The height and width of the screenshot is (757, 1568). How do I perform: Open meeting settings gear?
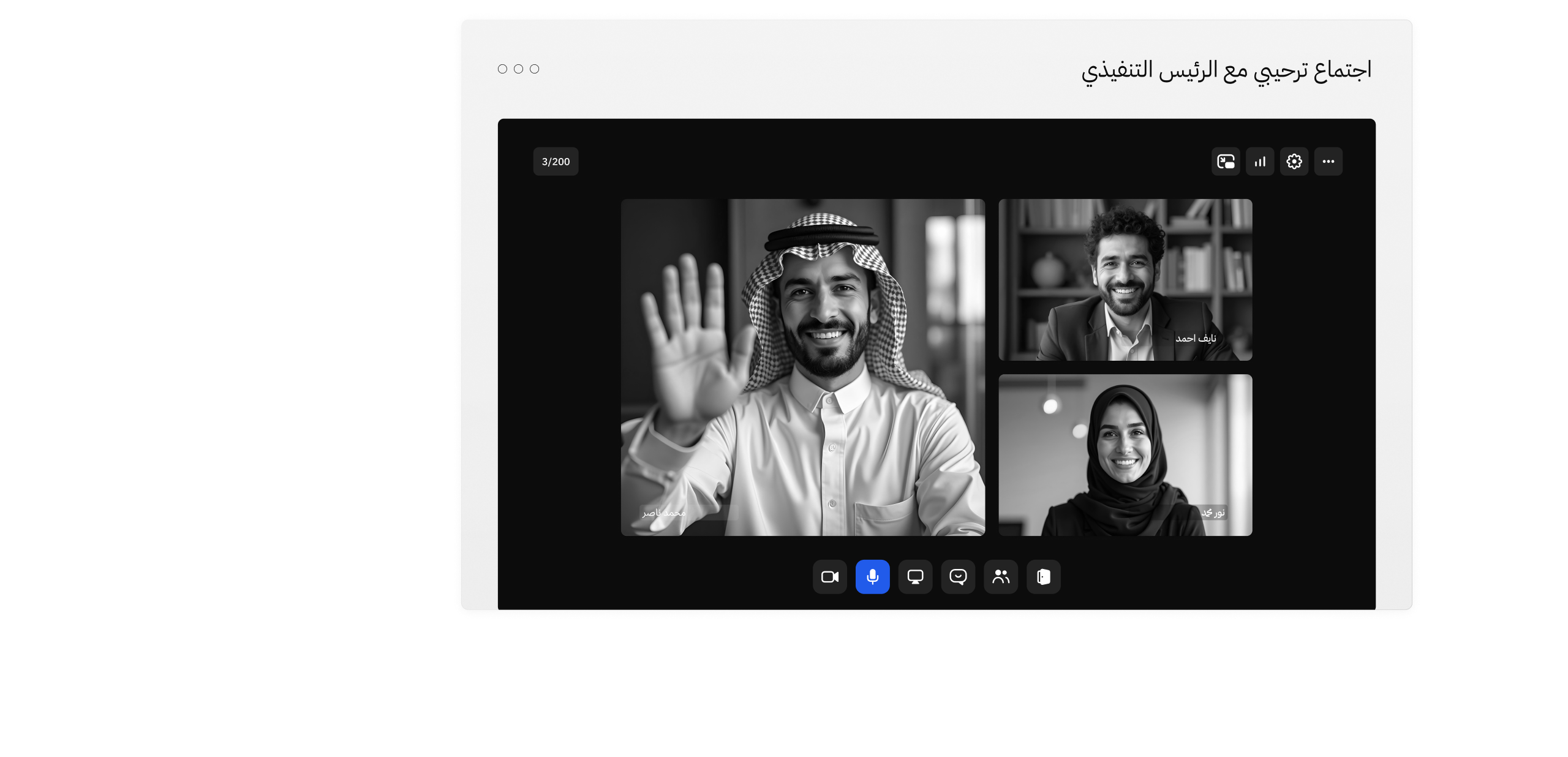pos(1294,162)
